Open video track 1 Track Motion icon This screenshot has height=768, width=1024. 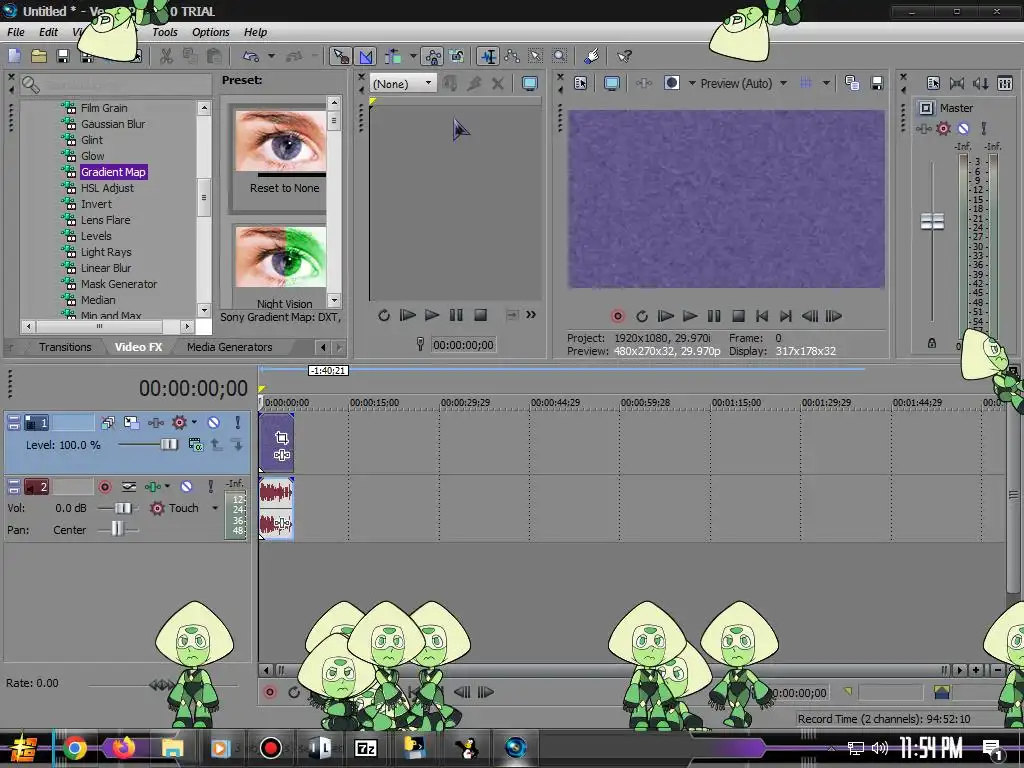131,423
